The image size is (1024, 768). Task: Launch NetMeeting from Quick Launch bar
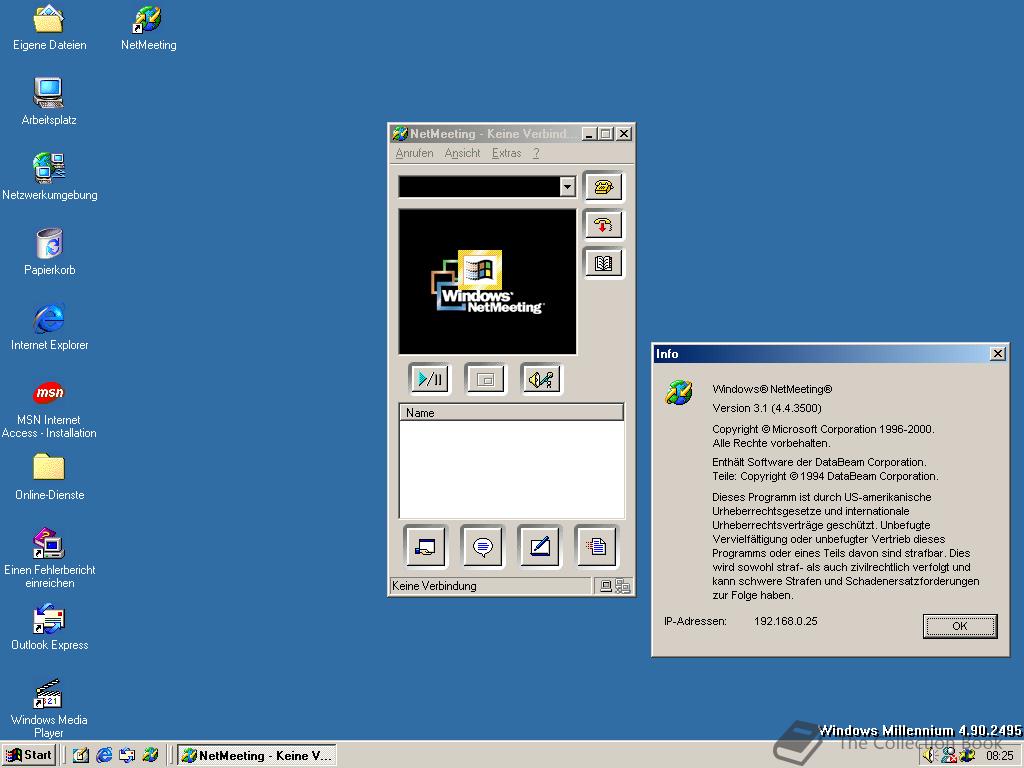click(150, 756)
